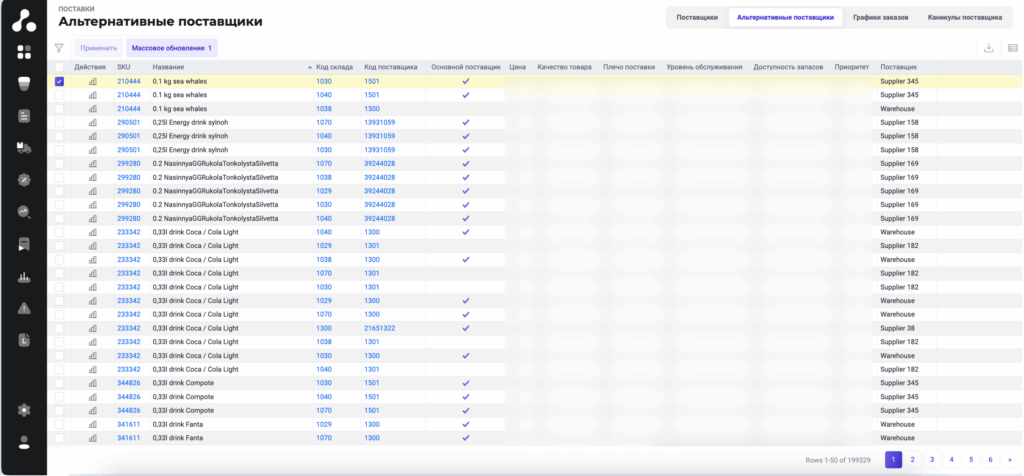Screen dimensions: 1024x476
Task: Check the first Energy drink sylnoh row
Action: coord(60,122)
